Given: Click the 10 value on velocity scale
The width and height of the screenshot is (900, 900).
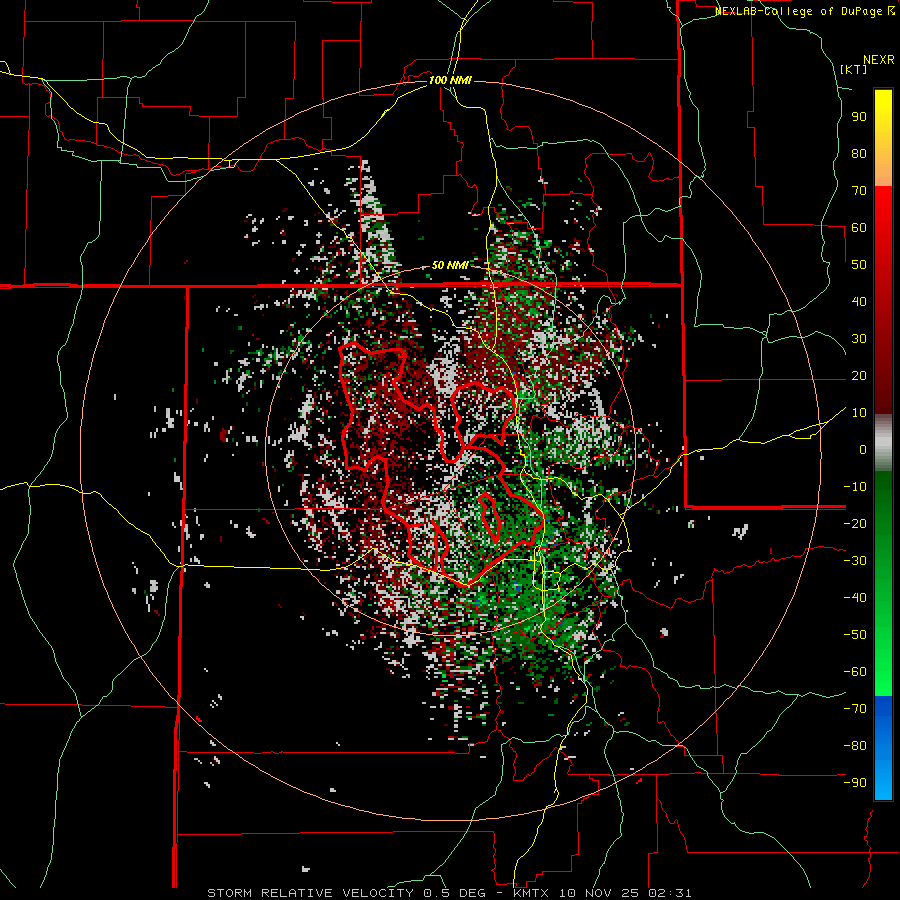Looking at the screenshot, I should point(859,413).
